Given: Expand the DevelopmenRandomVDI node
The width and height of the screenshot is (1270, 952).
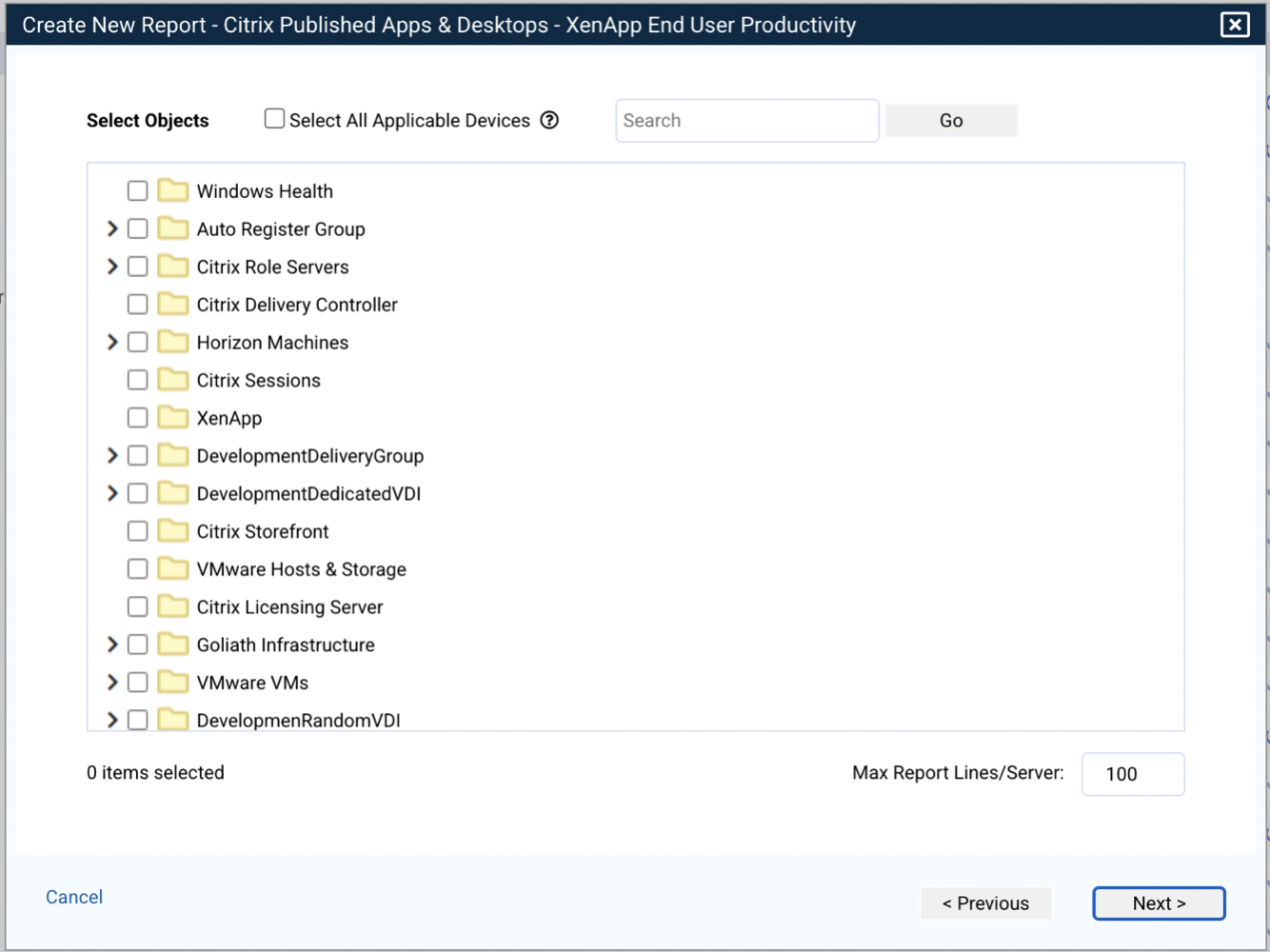Looking at the screenshot, I should pos(112,720).
